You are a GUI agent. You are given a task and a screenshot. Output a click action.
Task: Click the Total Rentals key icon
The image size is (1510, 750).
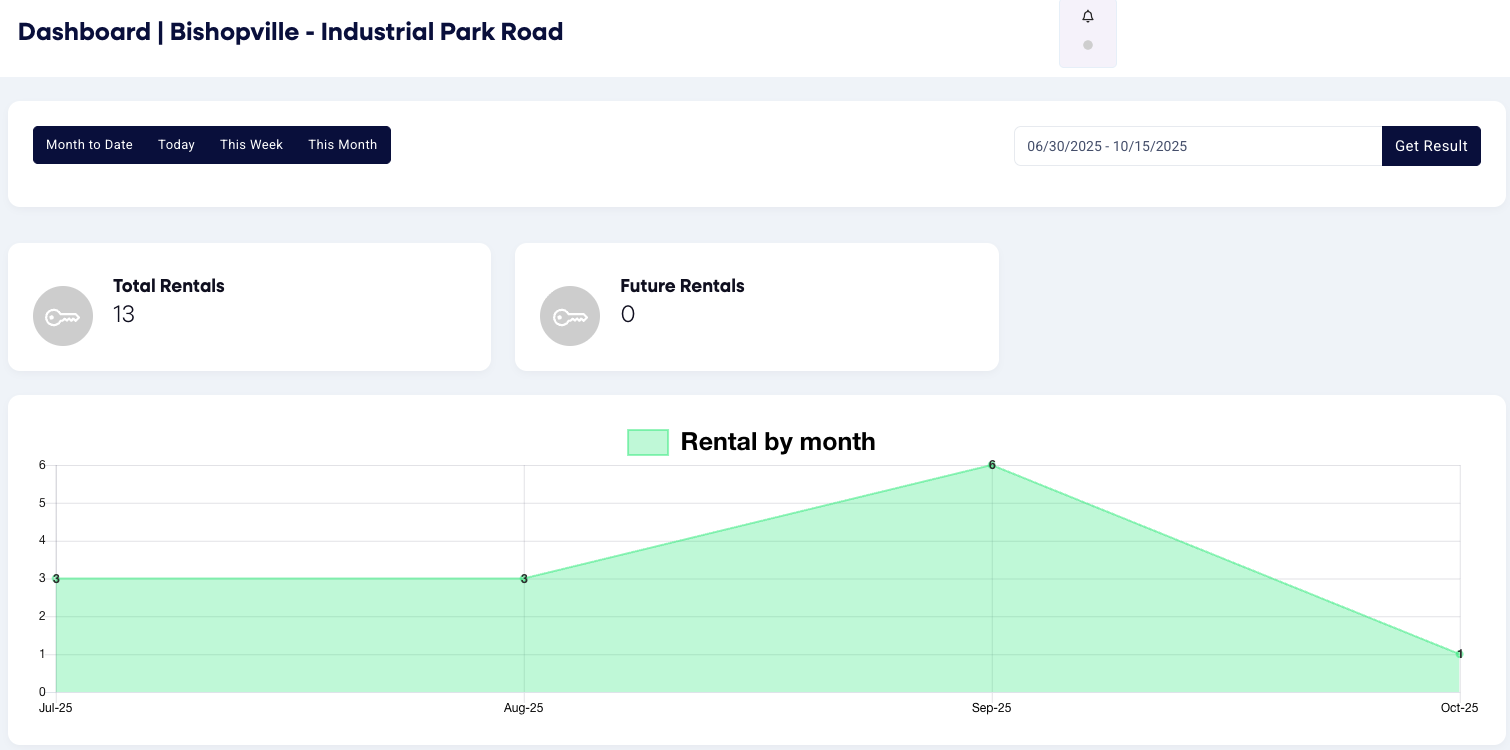tap(63, 316)
